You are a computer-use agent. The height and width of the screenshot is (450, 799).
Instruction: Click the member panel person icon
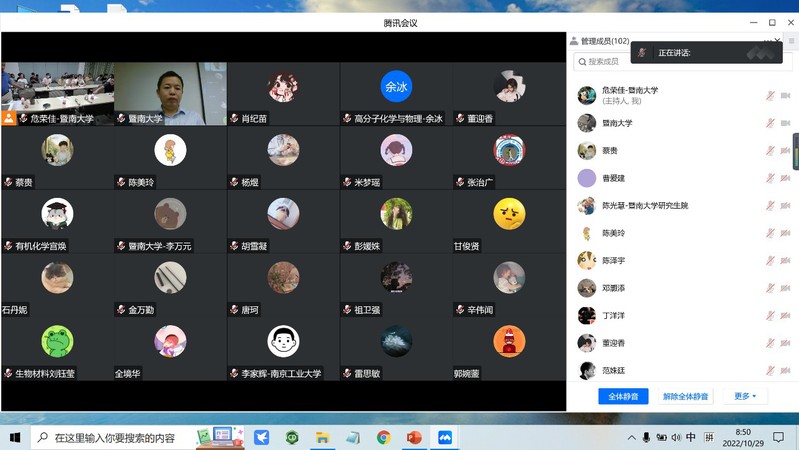click(x=574, y=41)
